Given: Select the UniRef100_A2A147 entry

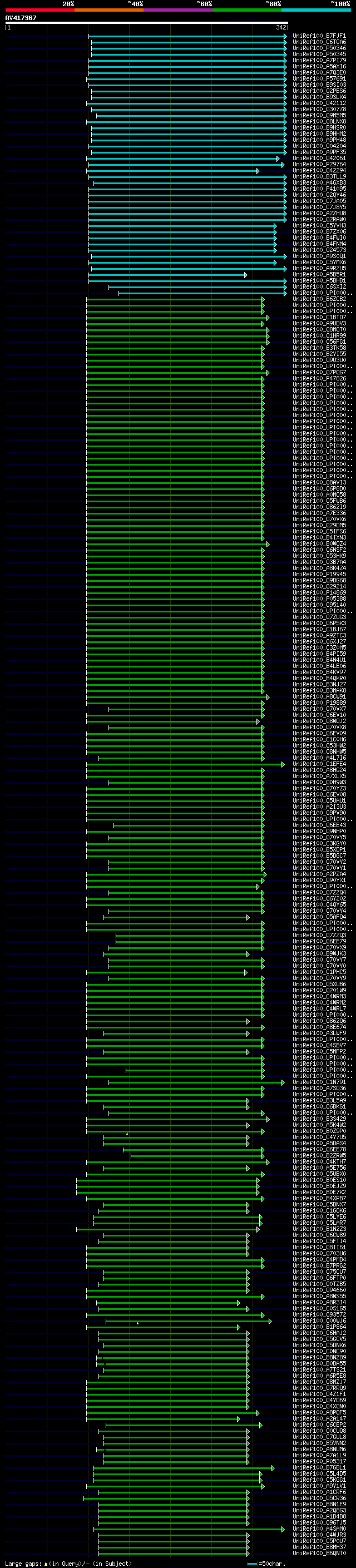Looking at the screenshot, I should (x=319, y=1419).
